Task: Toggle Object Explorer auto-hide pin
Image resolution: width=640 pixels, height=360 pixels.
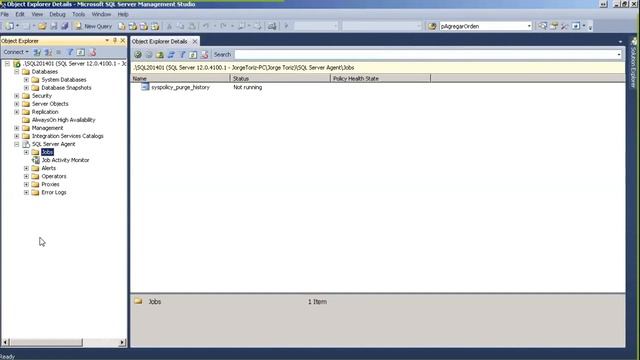Action: click(x=115, y=40)
